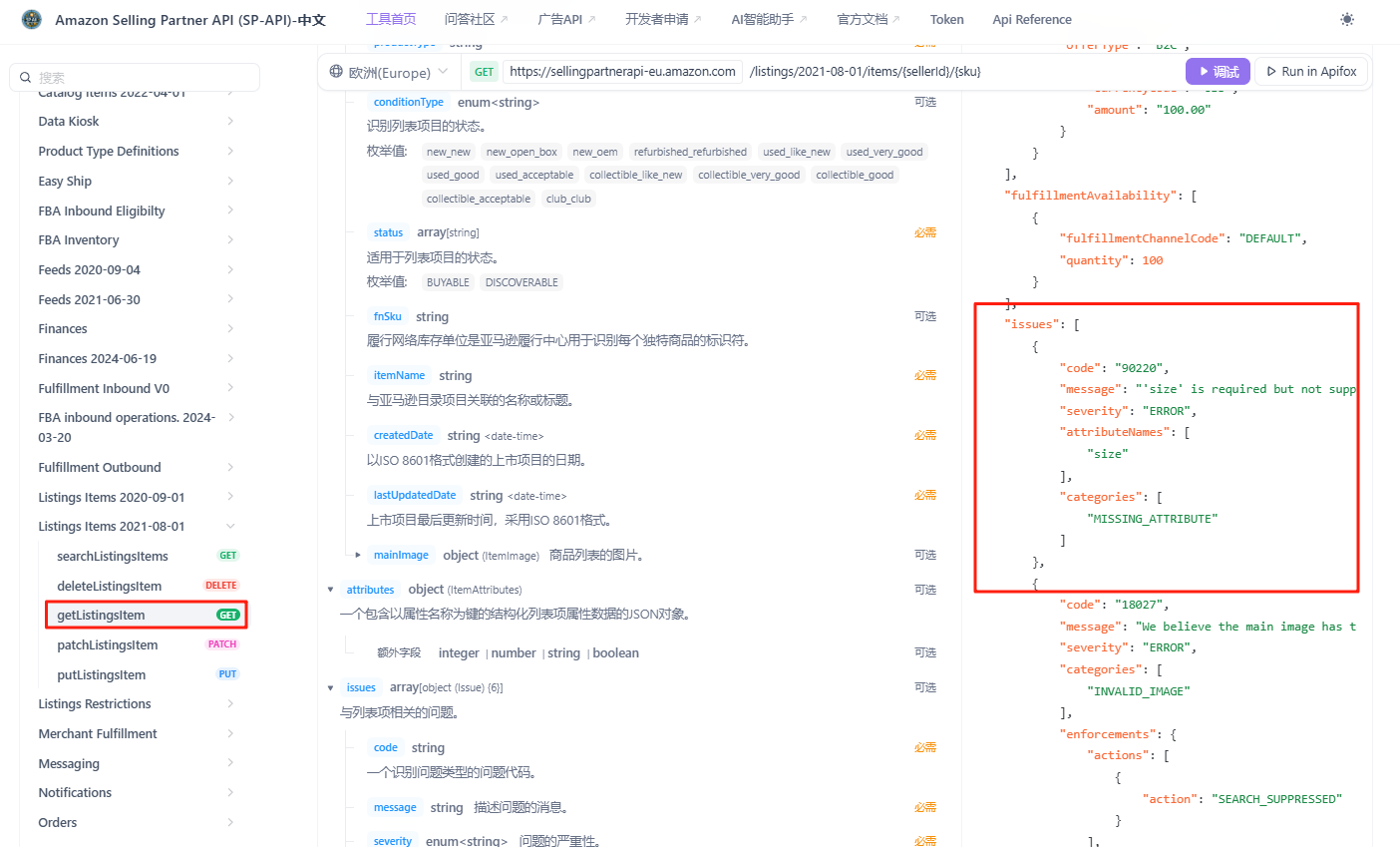1400x847 pixels.
Task: Expand Feeds 2021-06-30 section
Action: click(136, 299)
